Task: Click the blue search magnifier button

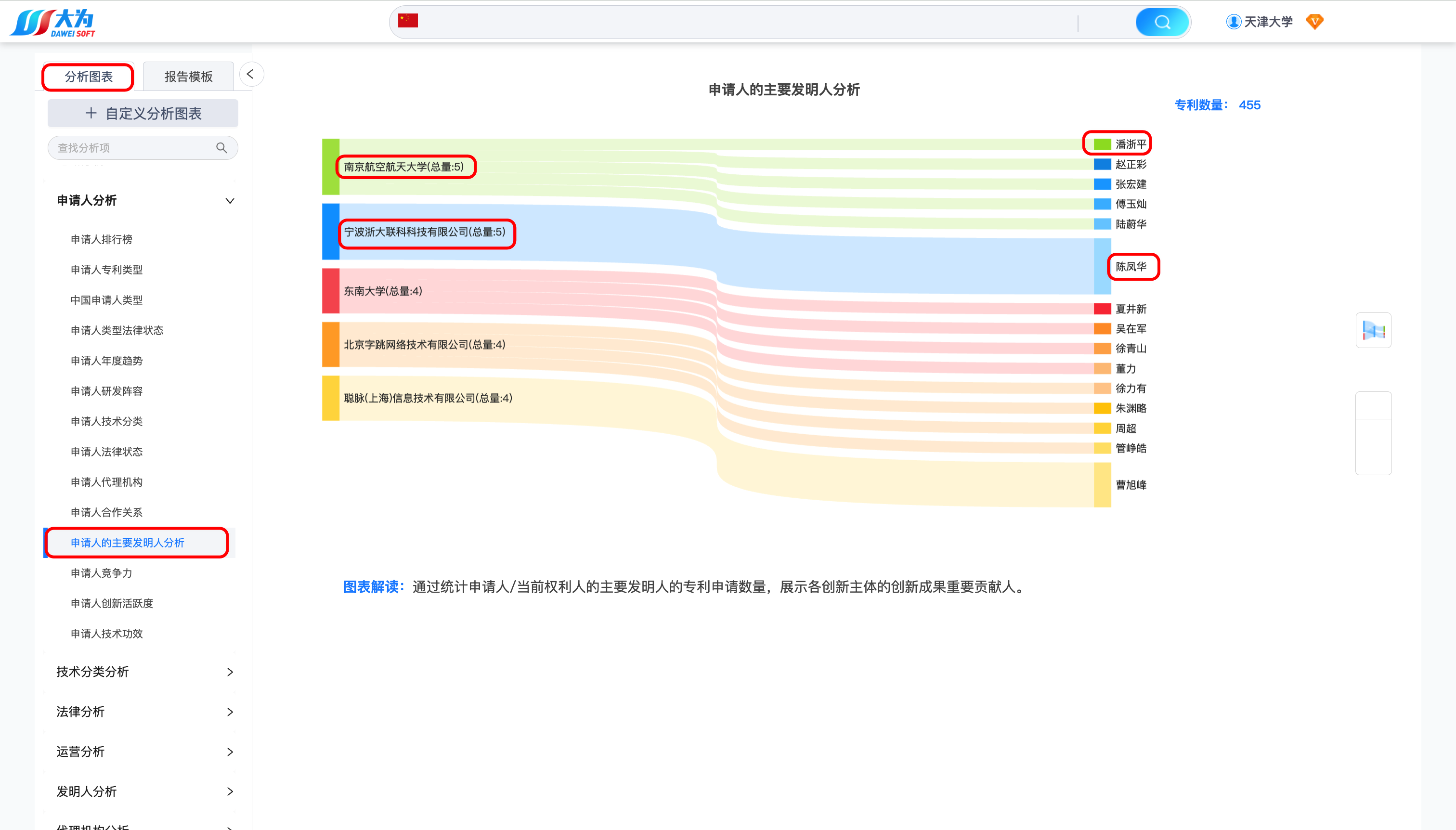Action: 1162,22
